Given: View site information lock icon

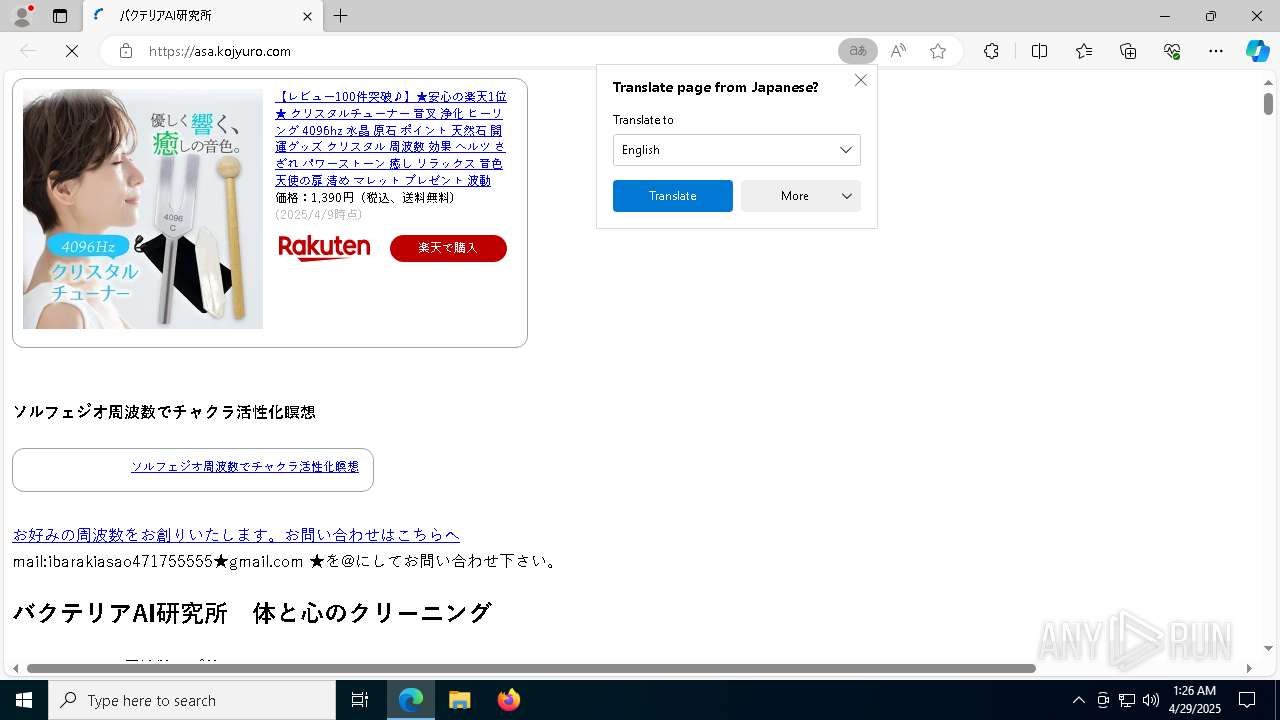Looking at the screenshot, I should [125, 51].
